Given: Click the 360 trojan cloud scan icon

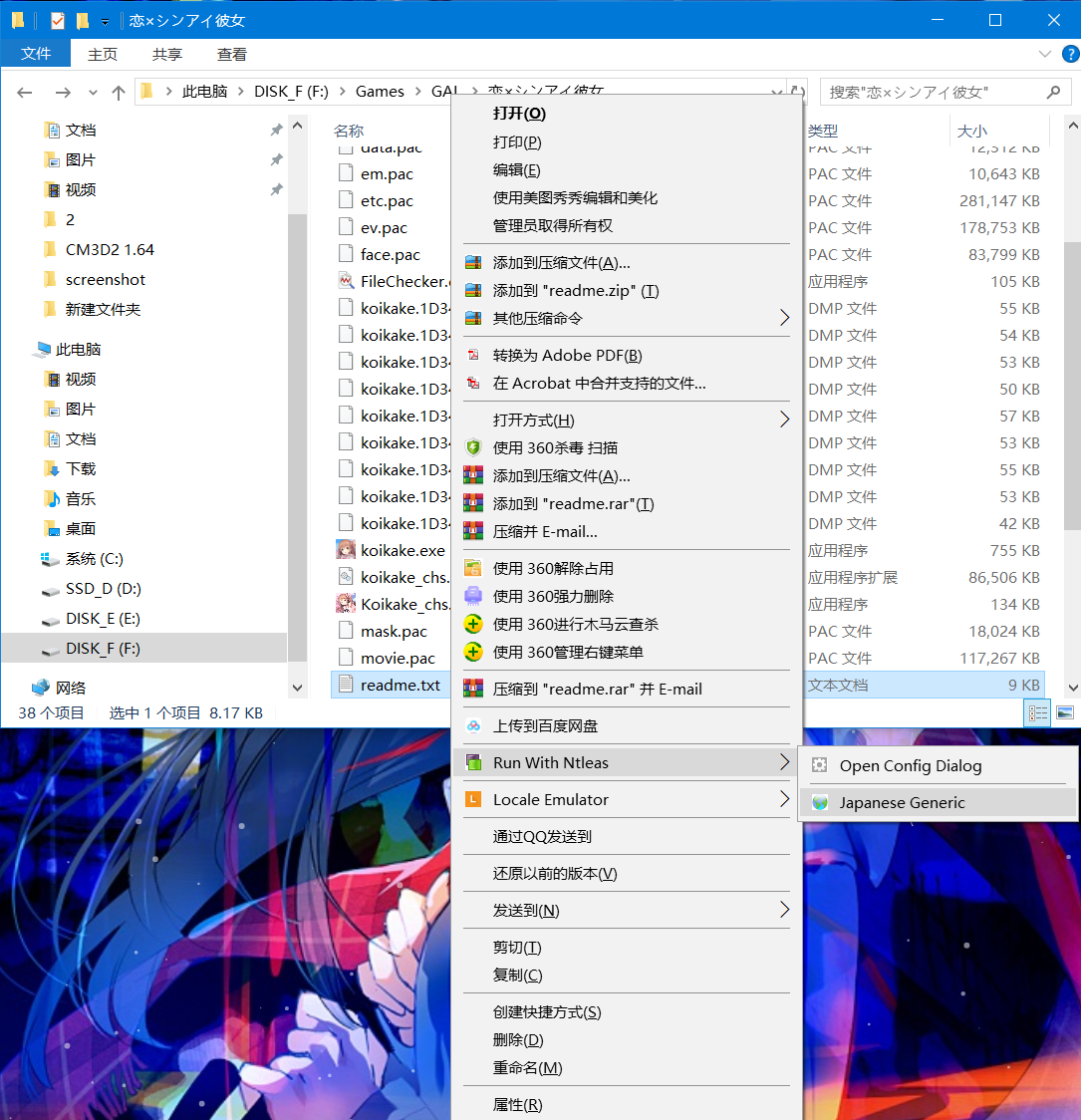Looking at the screenshot, I should coord(473,625).
